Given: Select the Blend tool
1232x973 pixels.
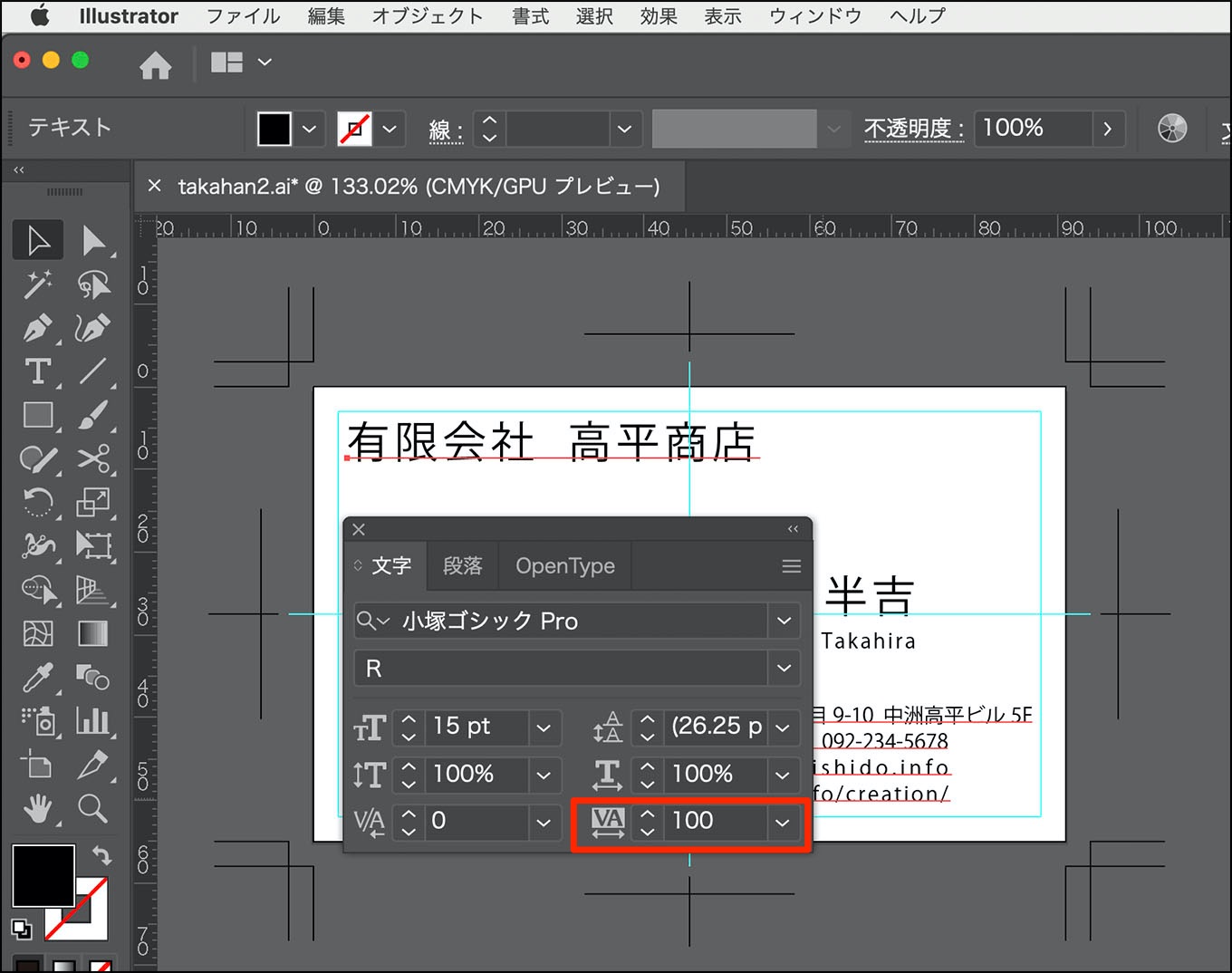Looking at the screenshot, I should [x=93, y=677].
